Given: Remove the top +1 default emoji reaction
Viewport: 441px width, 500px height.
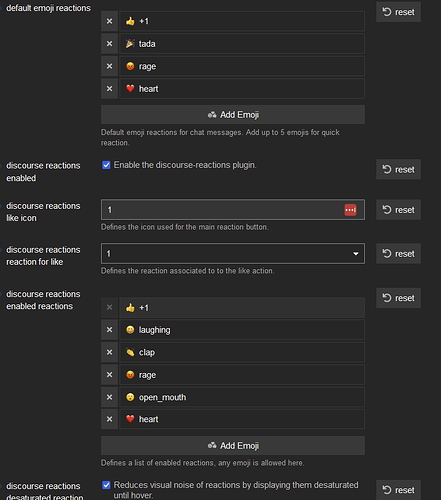Looking at the screenshot, I should tap(109, 21).
